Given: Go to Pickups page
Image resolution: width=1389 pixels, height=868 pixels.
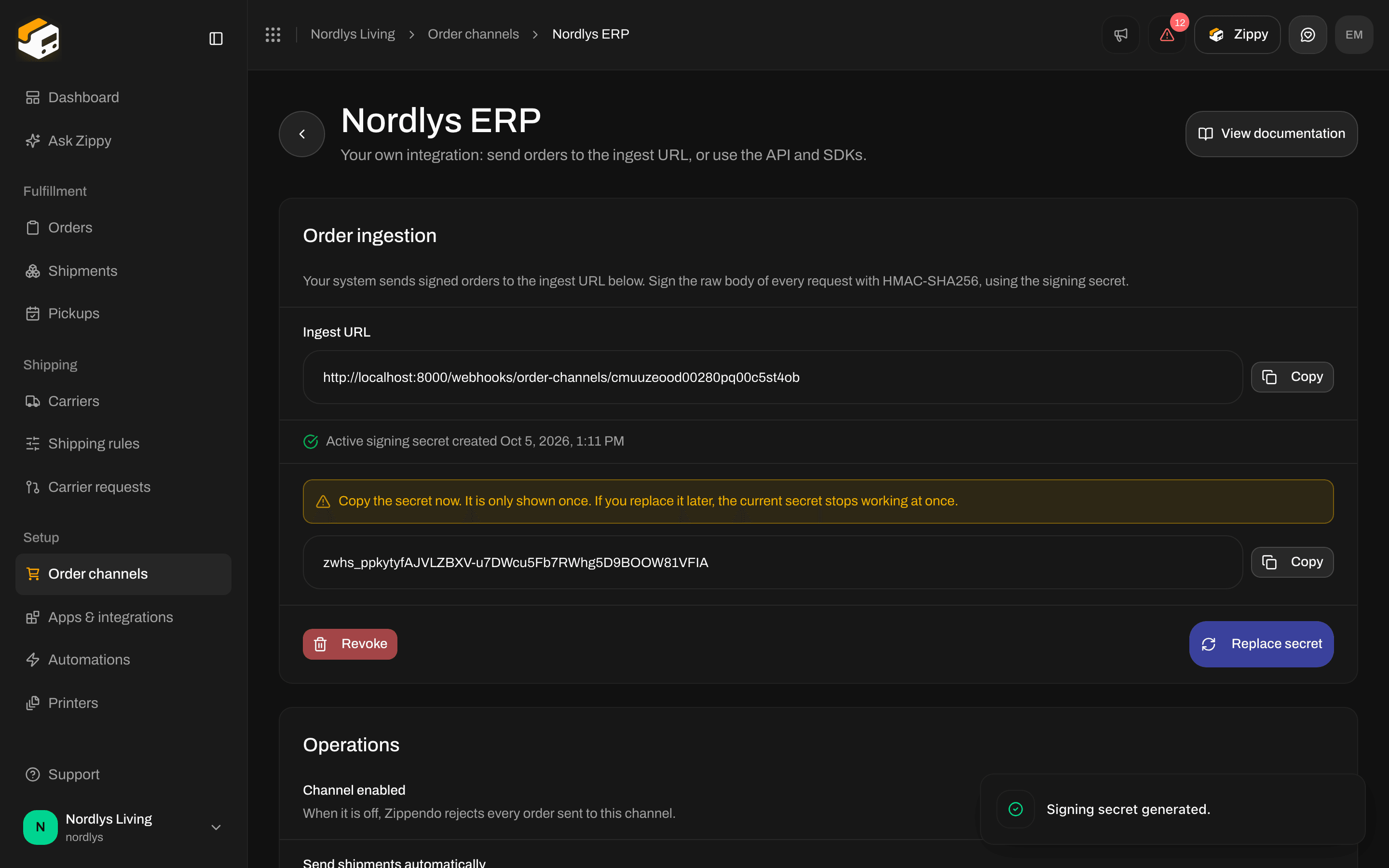Looking at the screenshot, I should click(123, 313).
